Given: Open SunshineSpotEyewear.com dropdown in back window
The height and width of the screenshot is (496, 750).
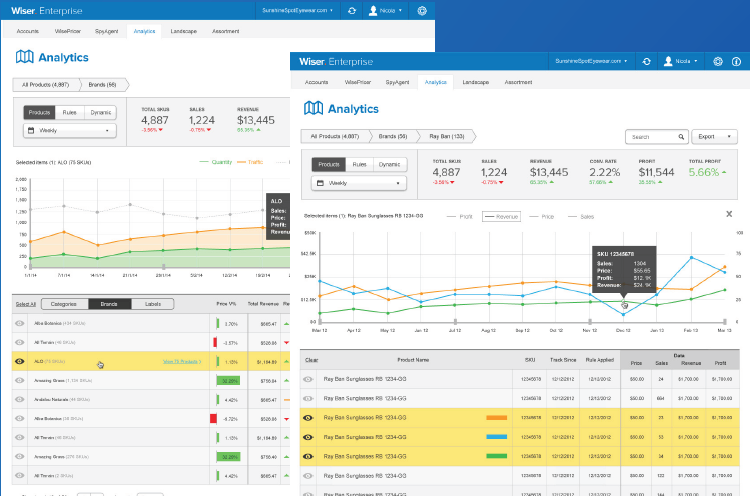Looking at the screenshot, I should tap(297, 11).
